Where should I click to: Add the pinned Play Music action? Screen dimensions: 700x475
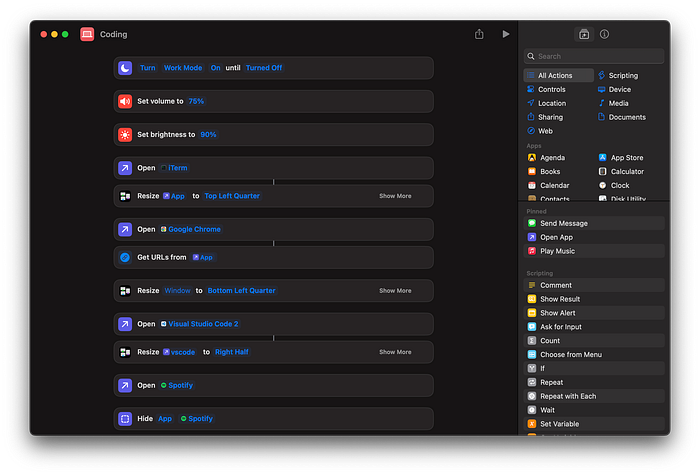(594, 251)
